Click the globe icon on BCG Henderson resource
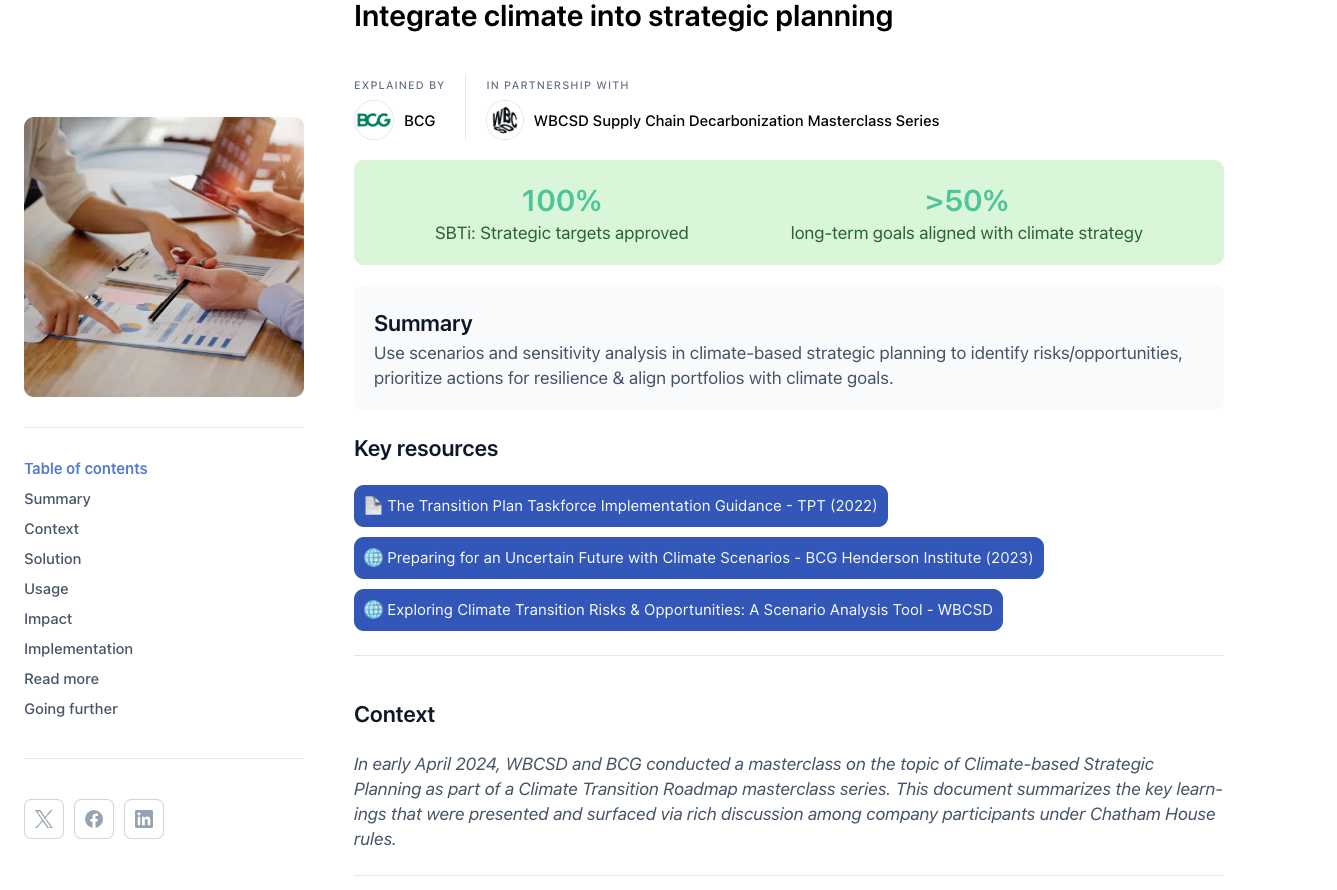 pos(373,558)
